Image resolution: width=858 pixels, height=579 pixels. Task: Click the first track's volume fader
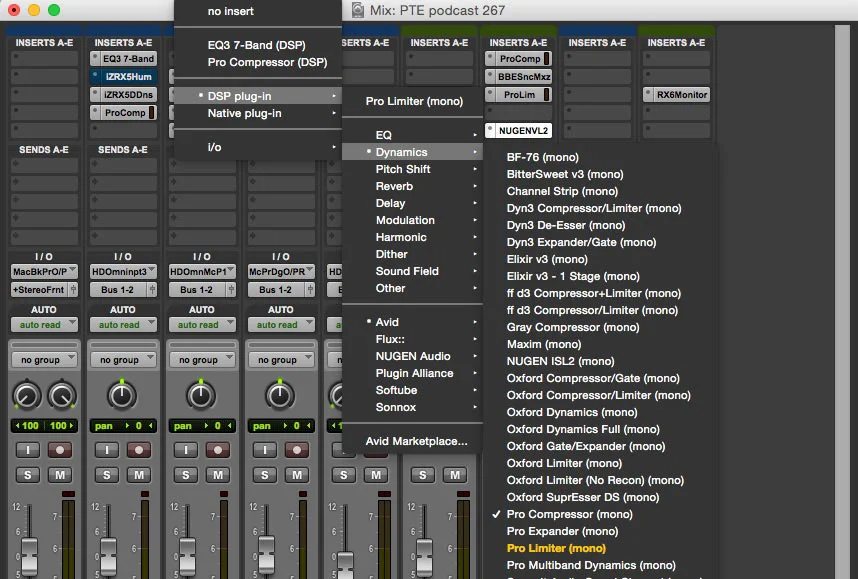29,555
